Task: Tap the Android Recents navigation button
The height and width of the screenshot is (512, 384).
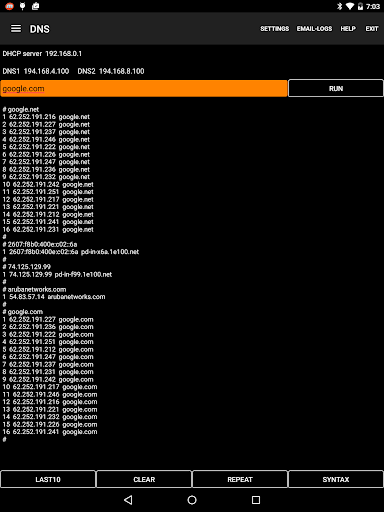Action: point(256,500)
